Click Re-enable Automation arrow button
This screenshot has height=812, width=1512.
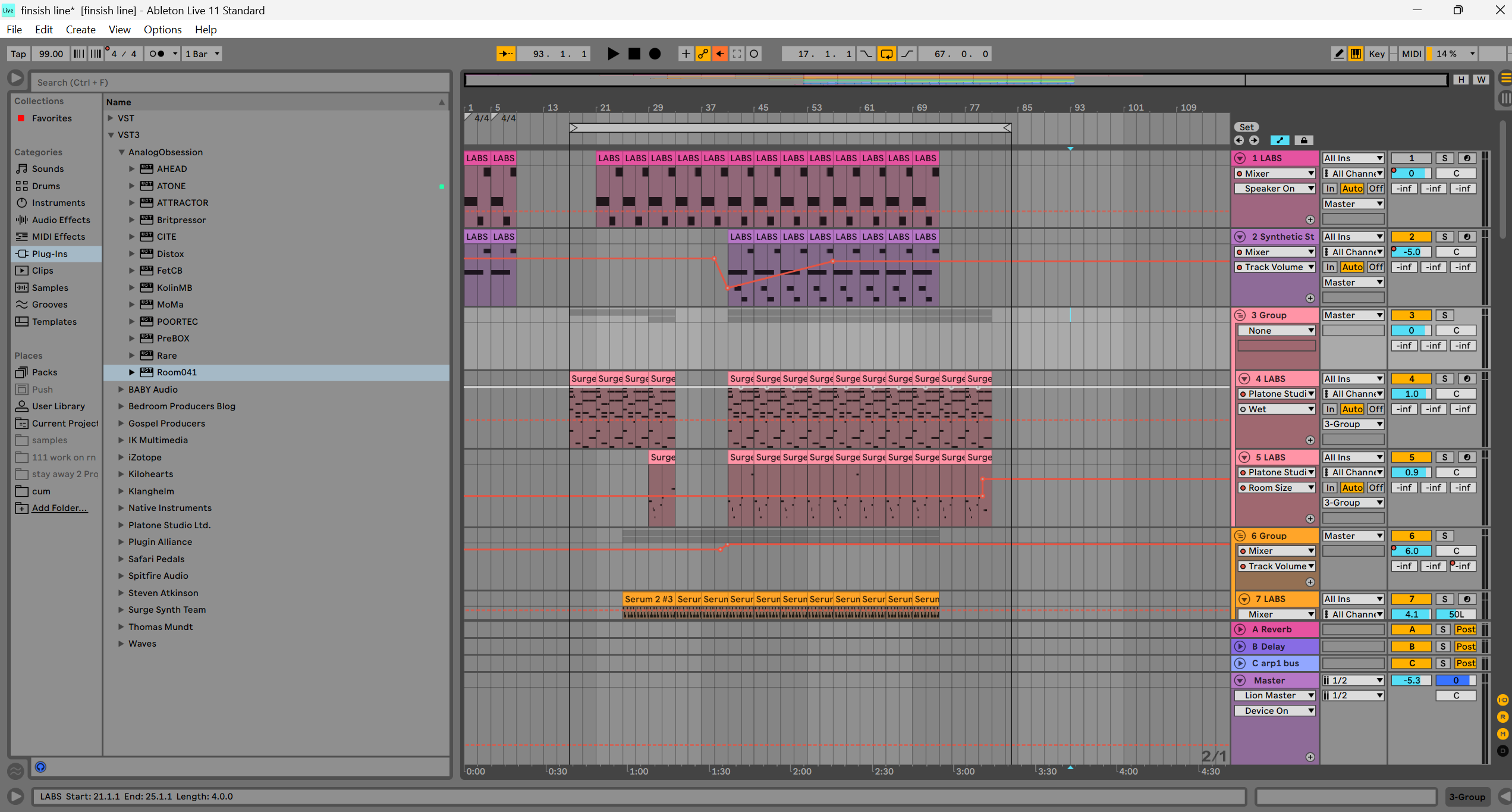[720, 54]
